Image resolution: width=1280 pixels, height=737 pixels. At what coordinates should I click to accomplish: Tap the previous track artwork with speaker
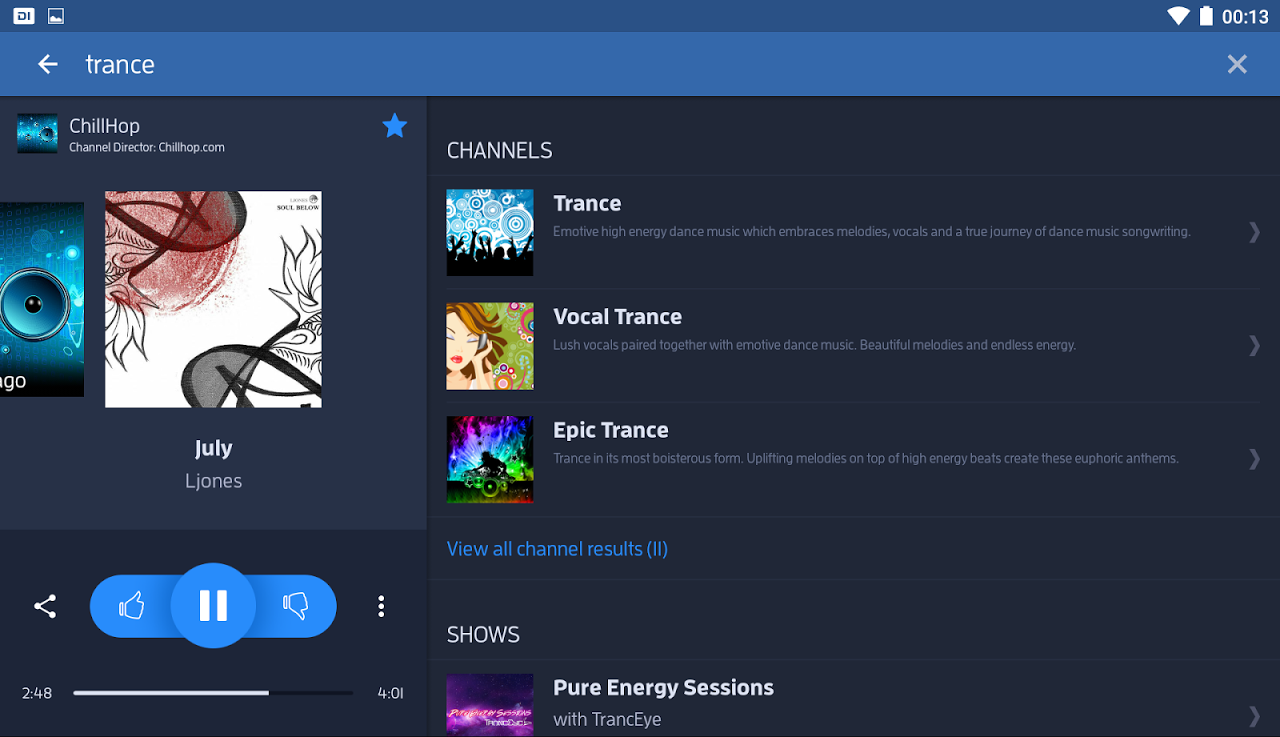pyautogui.click(x=42, y=299)
